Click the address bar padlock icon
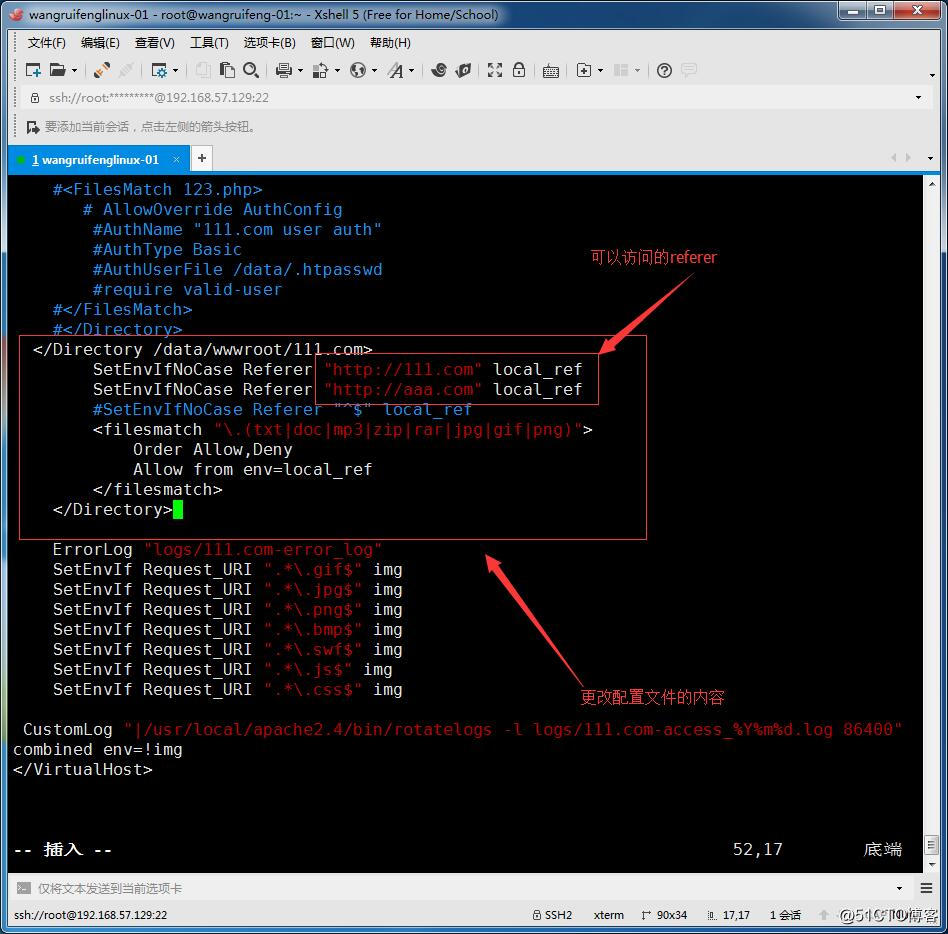This screenshot has height=934, width=948. (35, 98)
